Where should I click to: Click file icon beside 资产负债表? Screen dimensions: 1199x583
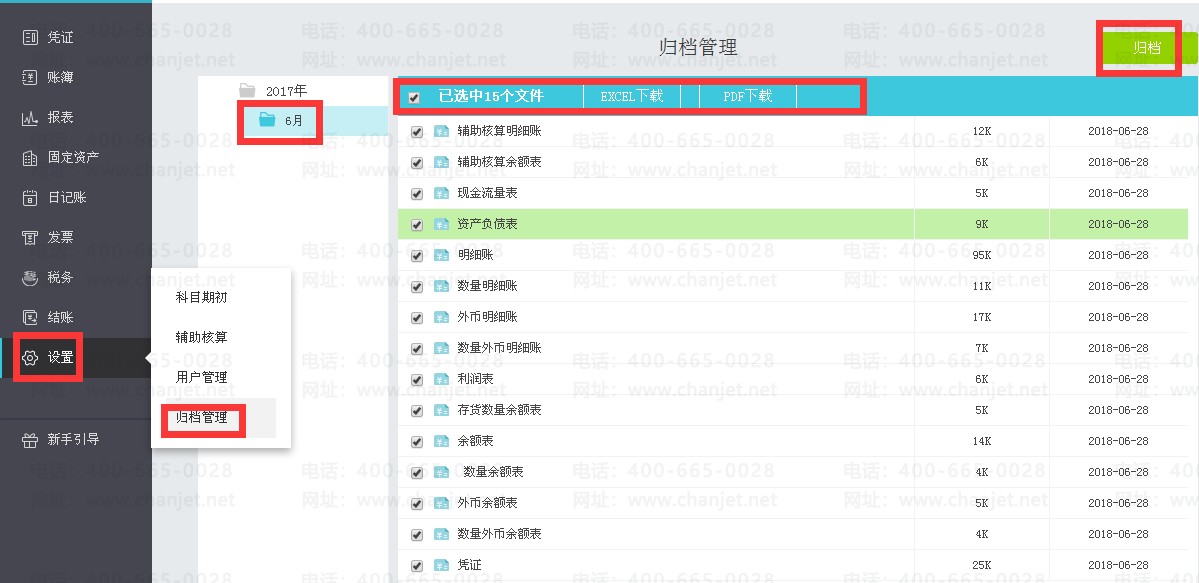pos(441,224)
